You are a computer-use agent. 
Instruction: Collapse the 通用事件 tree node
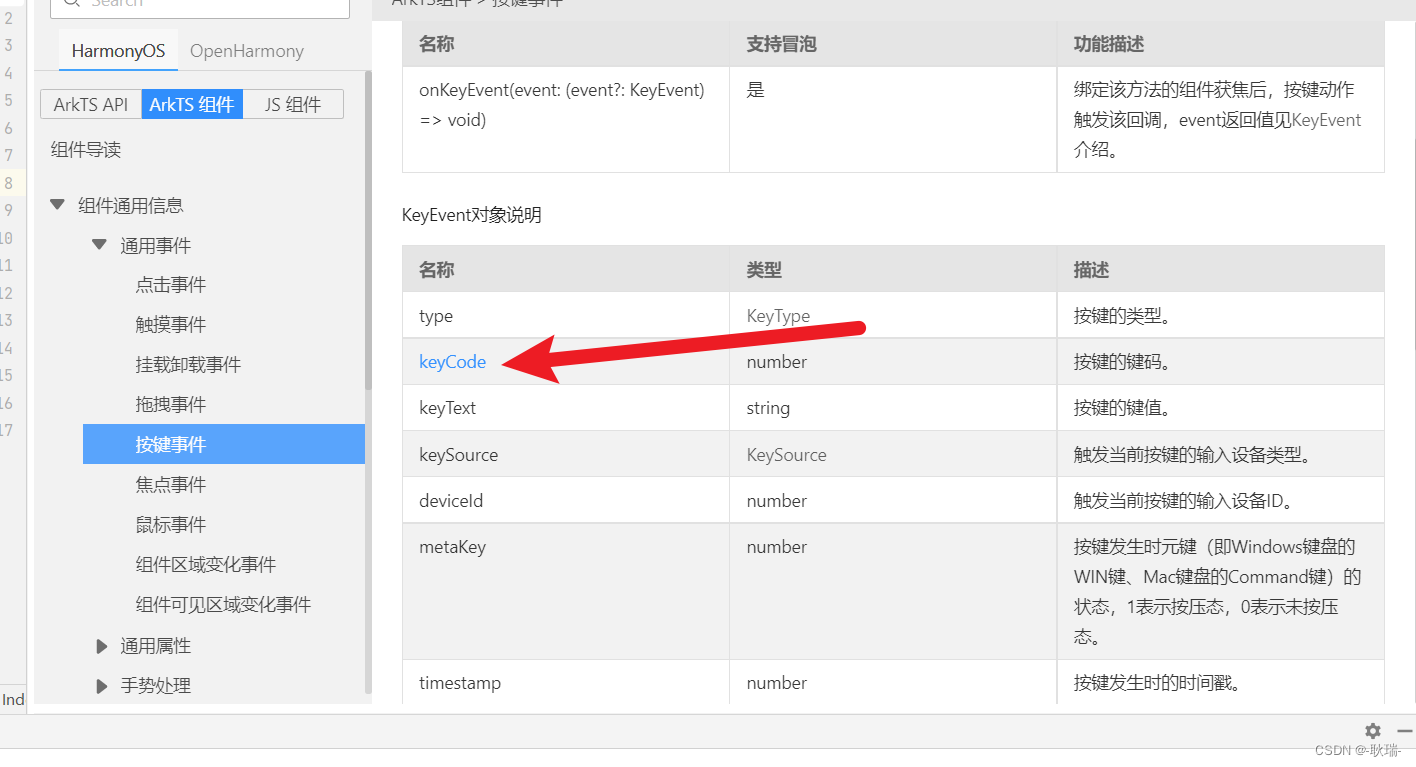pyautogui.click(x=100, y=245)
